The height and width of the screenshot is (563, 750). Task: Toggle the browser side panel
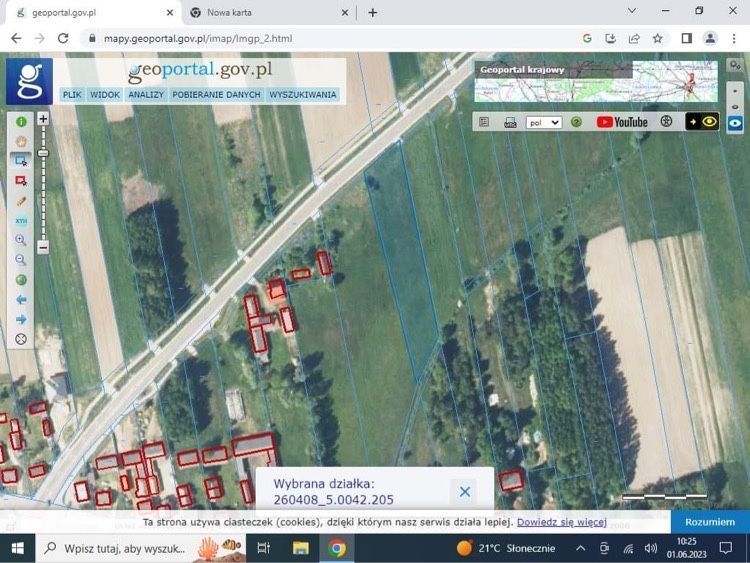687,38
